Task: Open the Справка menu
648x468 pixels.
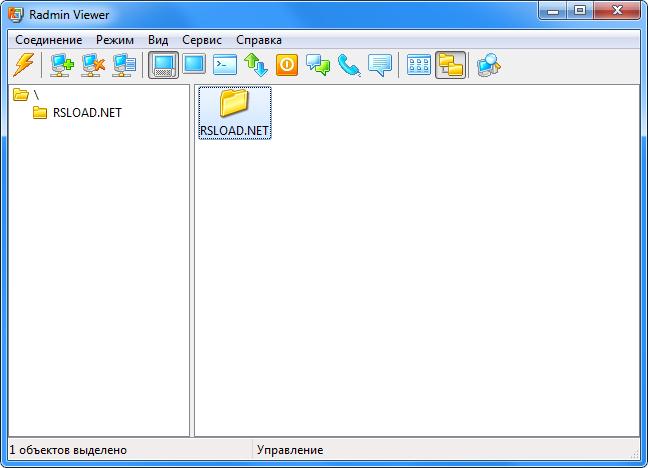Action: (x=259, y=40)
